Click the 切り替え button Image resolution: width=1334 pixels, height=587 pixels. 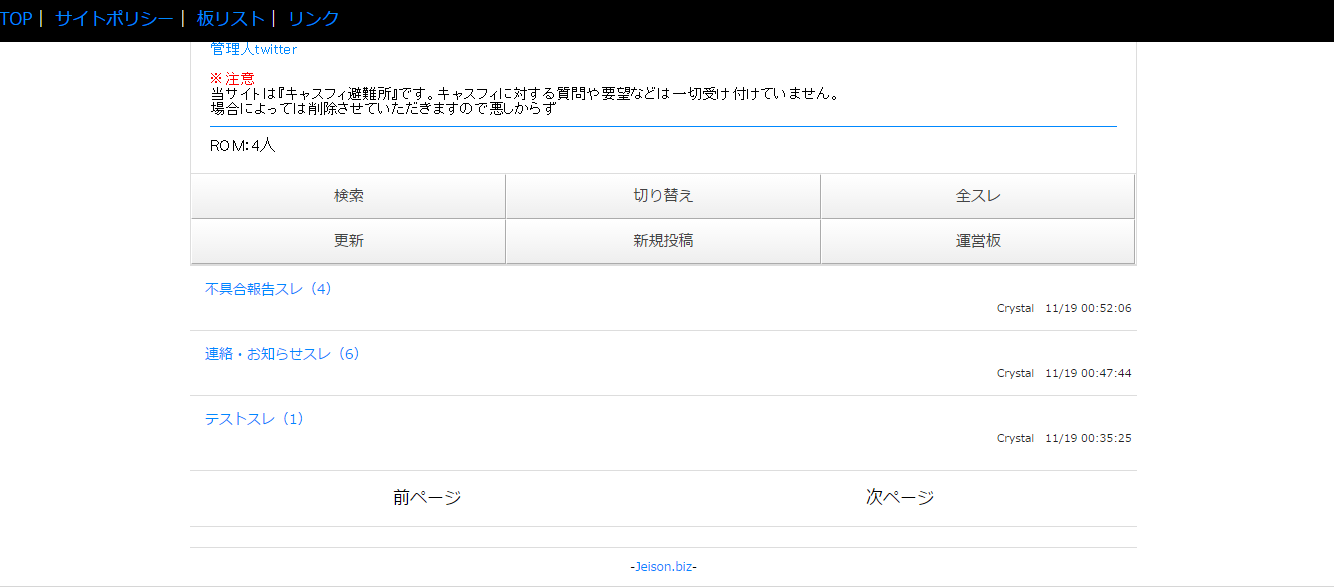tap(663, 196)
